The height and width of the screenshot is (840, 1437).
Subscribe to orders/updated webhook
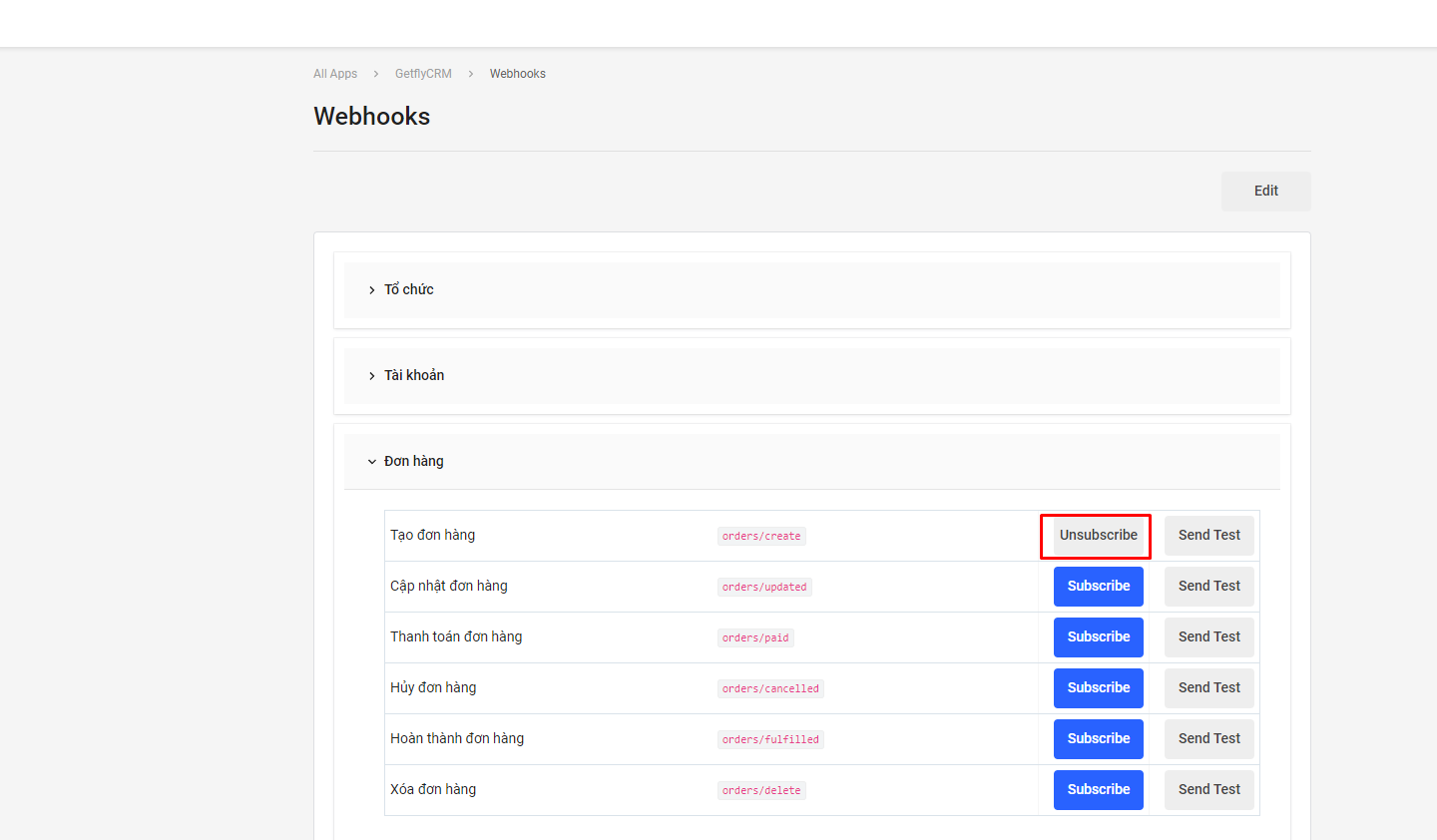point(1098,587)
